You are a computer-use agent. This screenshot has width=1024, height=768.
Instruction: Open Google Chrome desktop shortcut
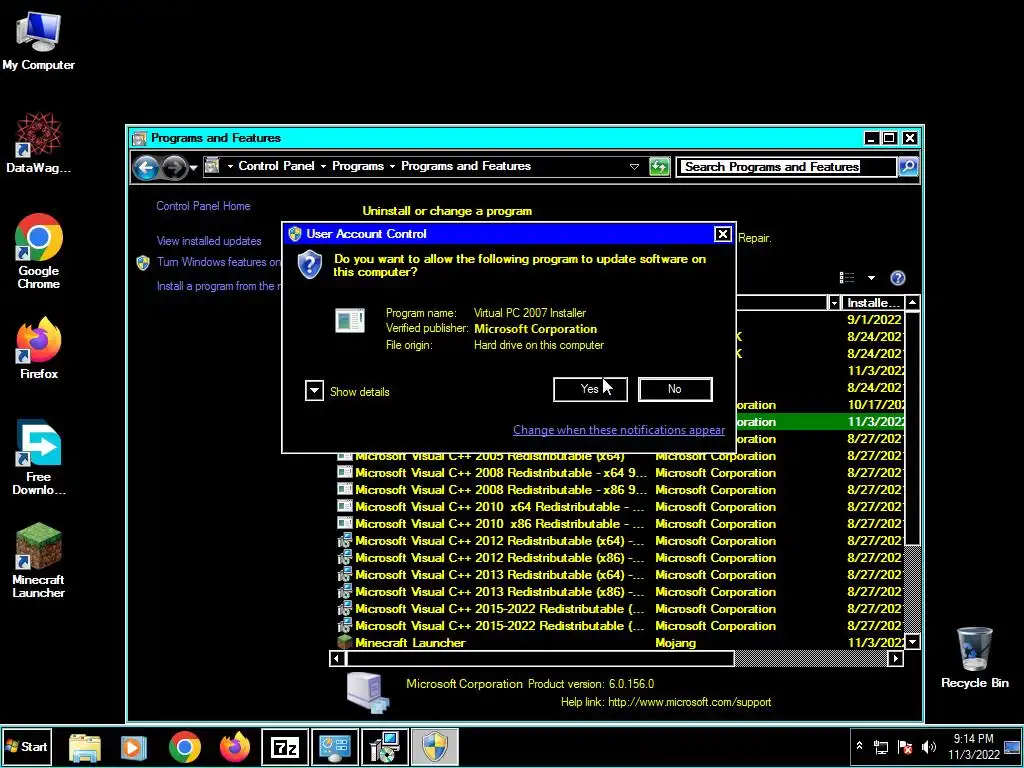(x=39, y=251)
